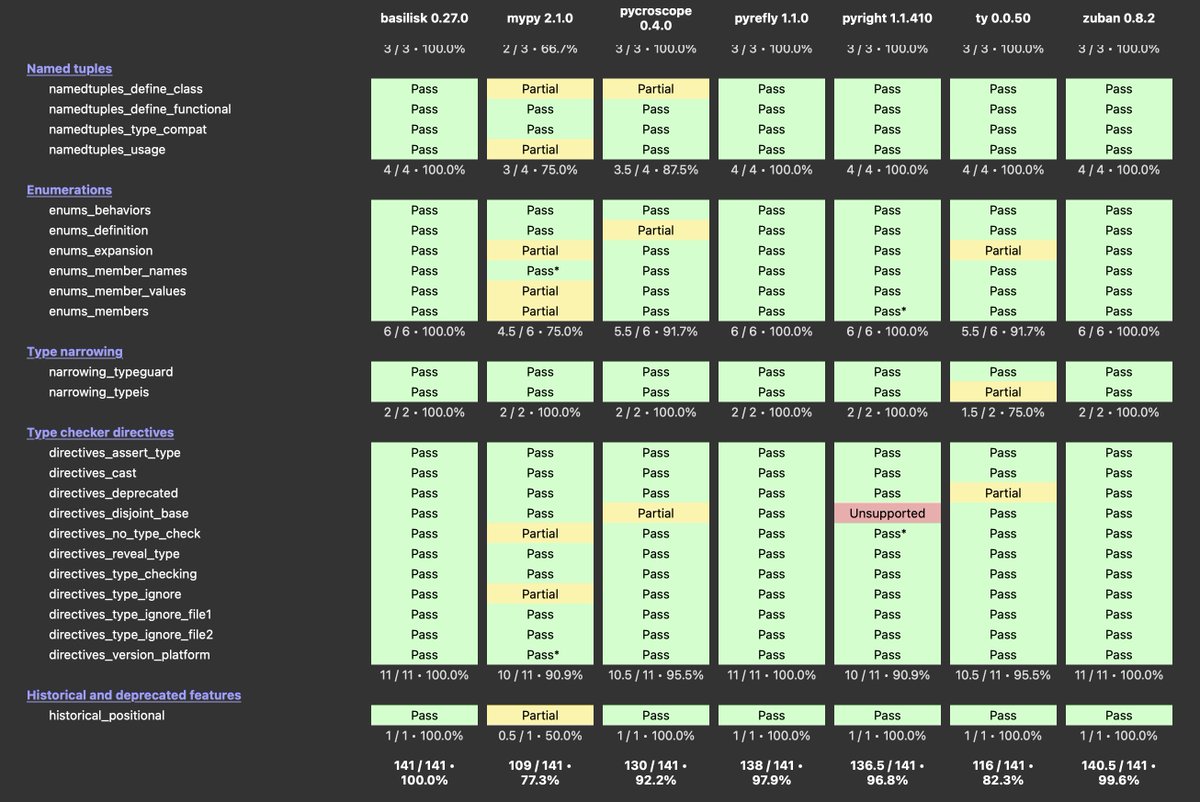Image resolution: width=1200 pixels, height=802 pixels.
Task: Open the Type checker directives link
Action: pos(100,432)
